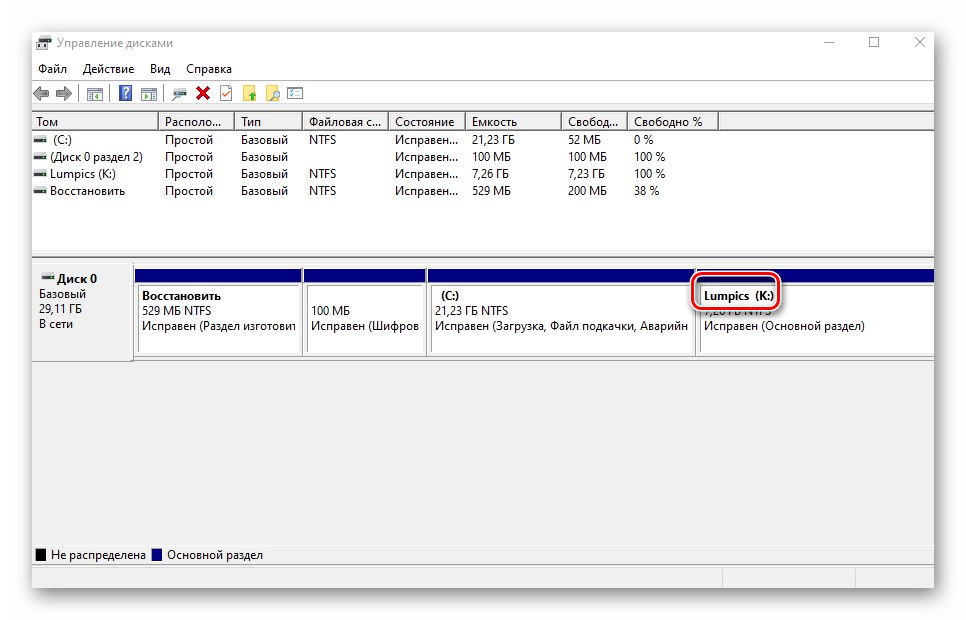This screenshot has width=966, height=620.
Task: Click the forward arrow toolbar icon
Action: click(x=63, y=94)
